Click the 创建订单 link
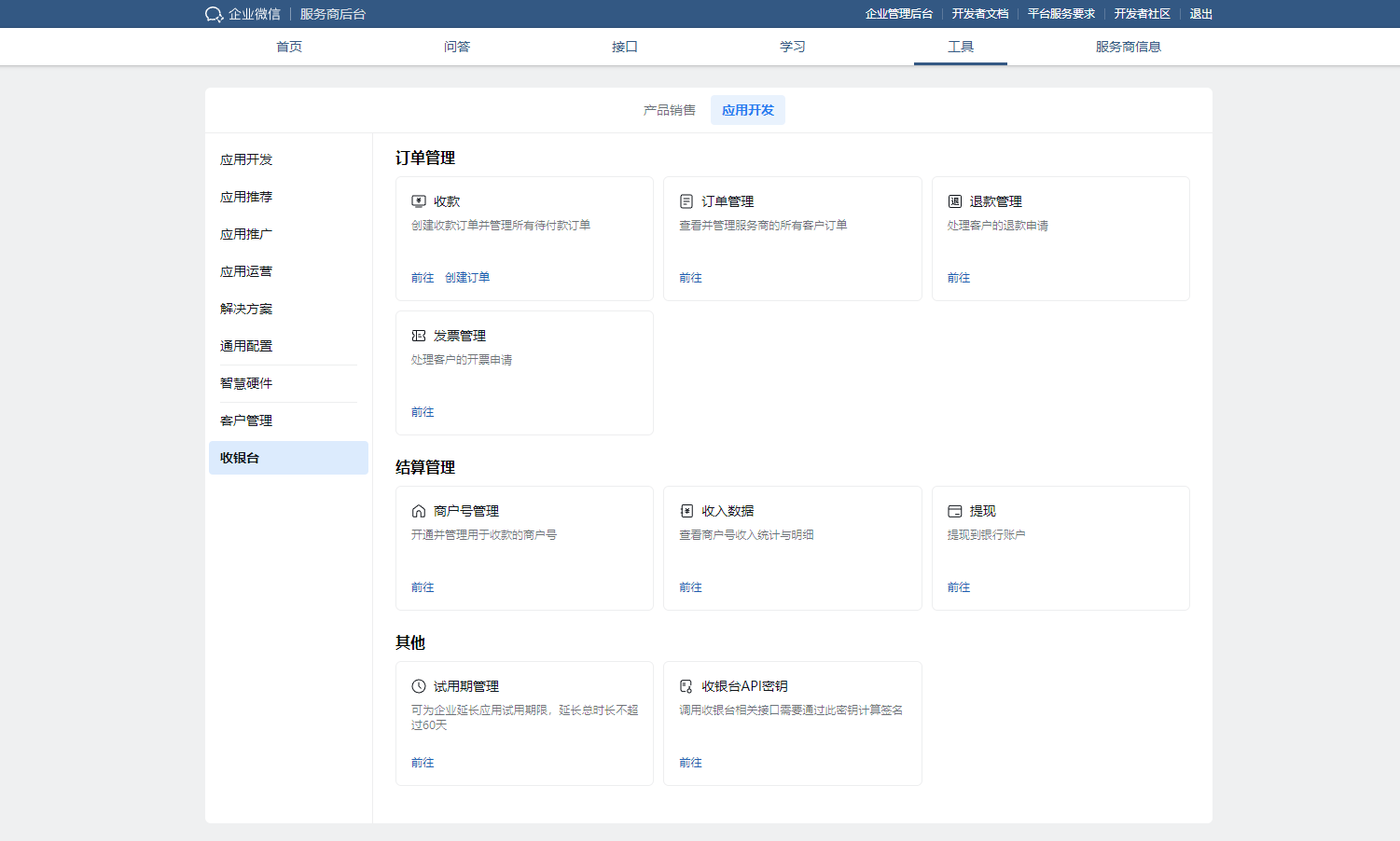This screenshot has height=841, width=1400. tap(467, 278)
